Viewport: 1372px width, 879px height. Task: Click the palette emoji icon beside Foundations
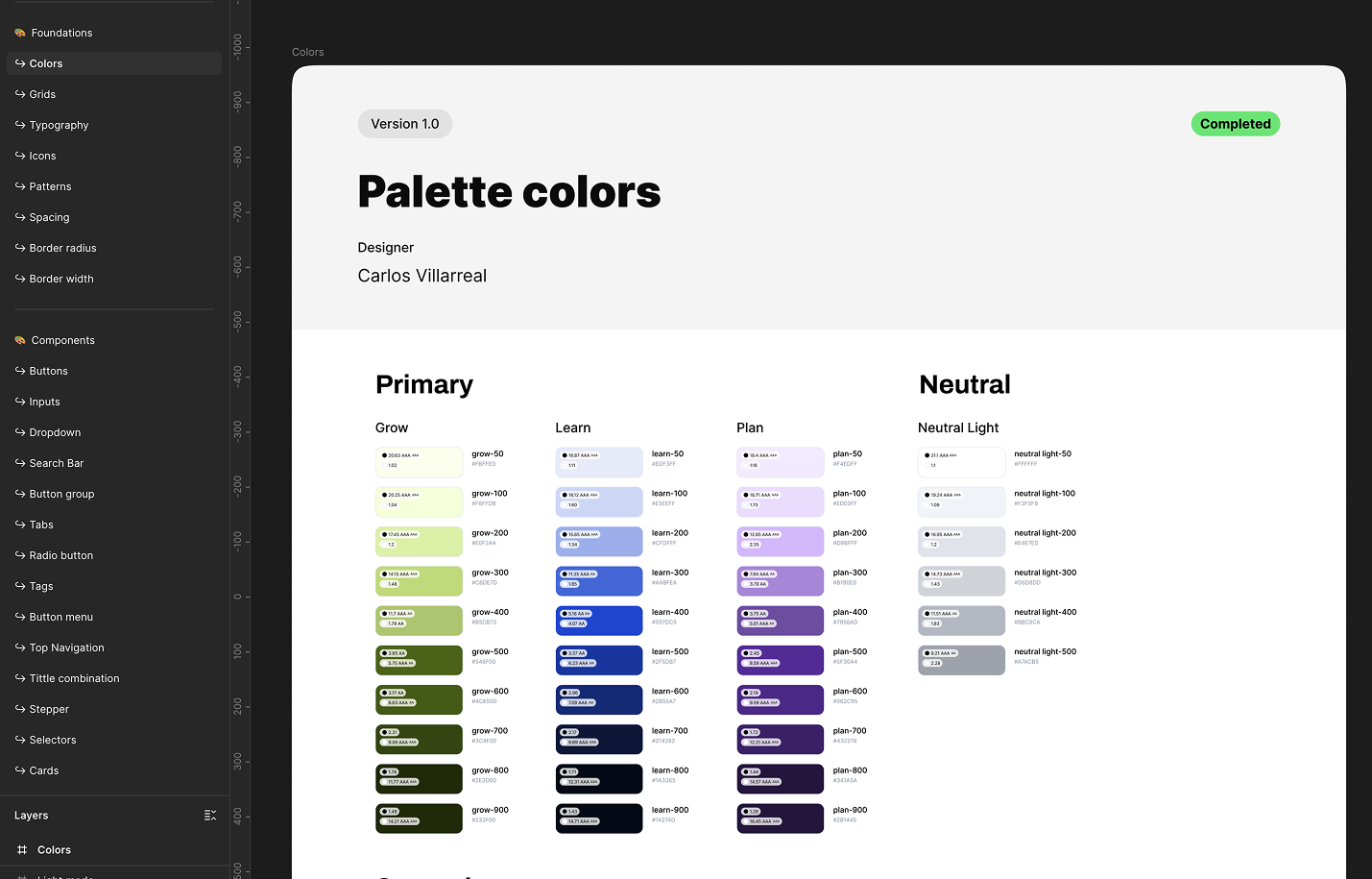[20, 33]
